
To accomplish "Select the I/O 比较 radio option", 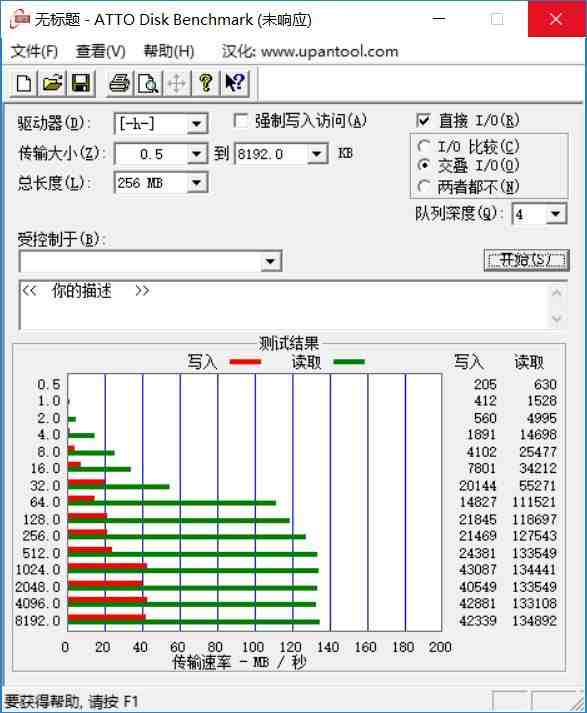I will (x=424, y=146).
